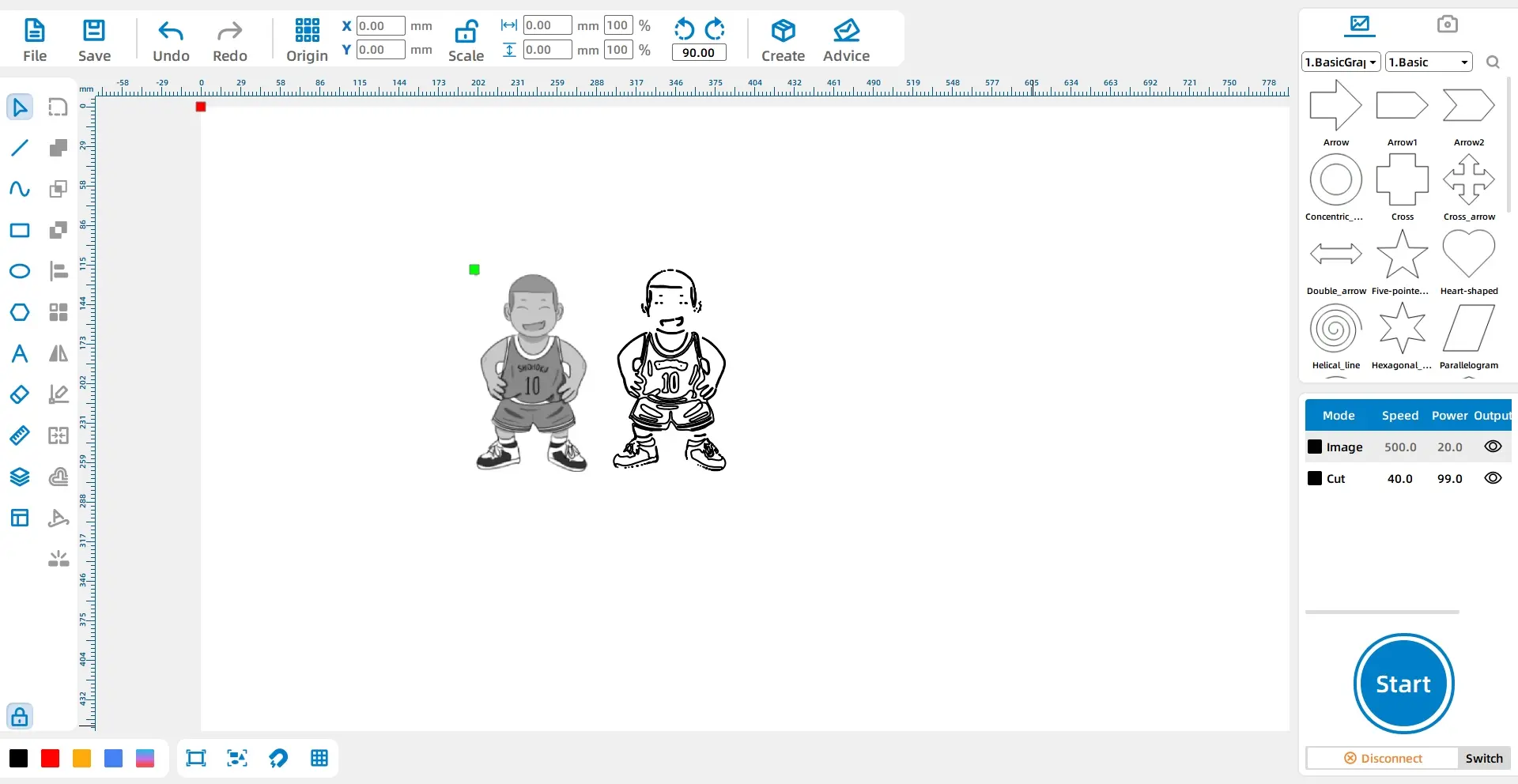Viewport: 1518px width, 784px height.
Task: Expand the 1.BasicGraph category dropdown
Action: click(x=1342, y=62)
